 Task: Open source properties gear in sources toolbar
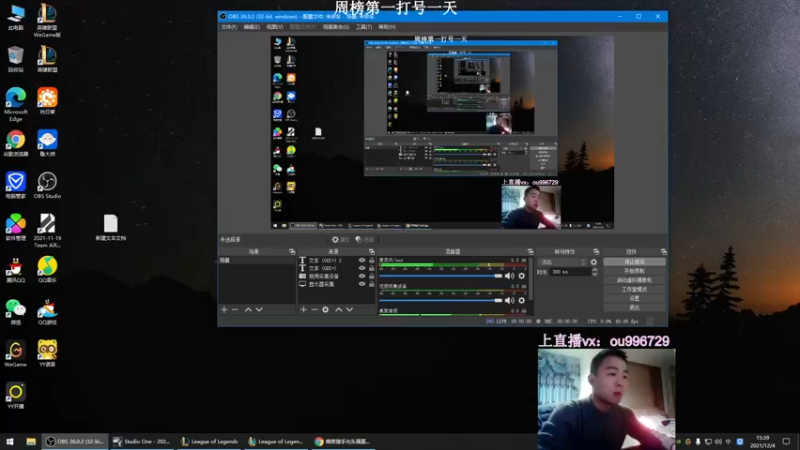(326, 310)
